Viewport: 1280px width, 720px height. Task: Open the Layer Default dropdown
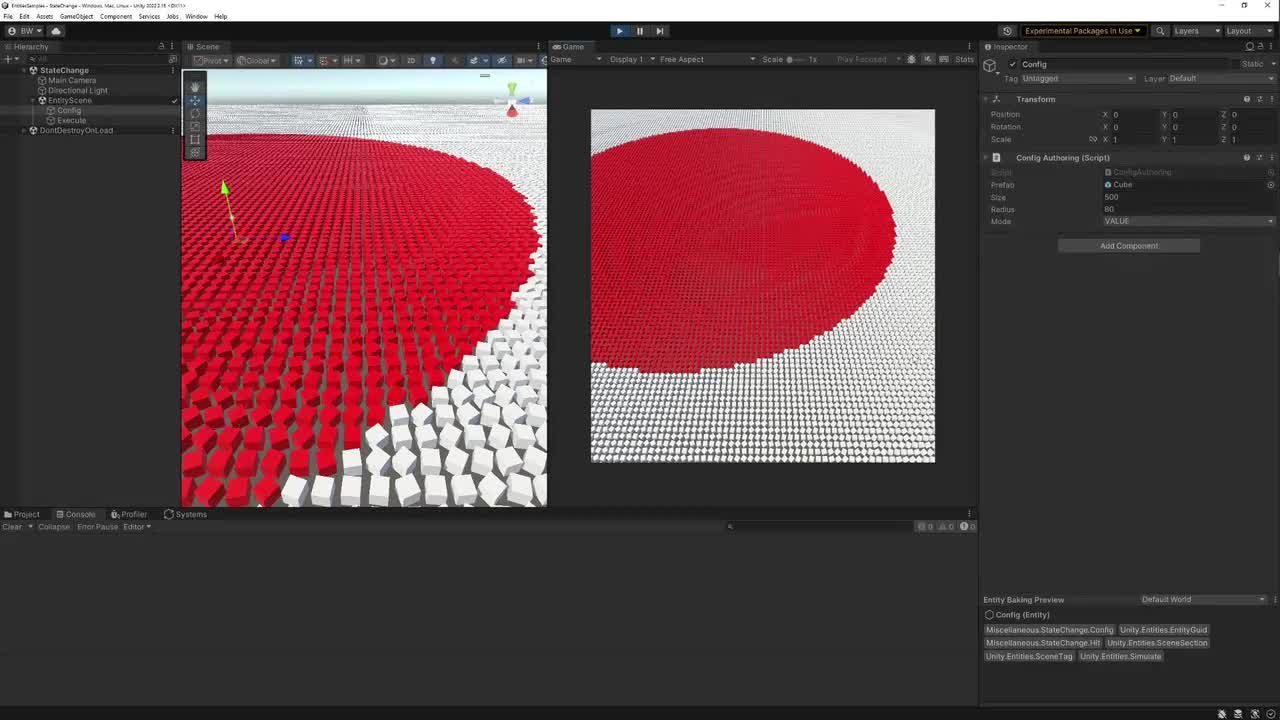pyautogui.click(x=1222, y=78)
